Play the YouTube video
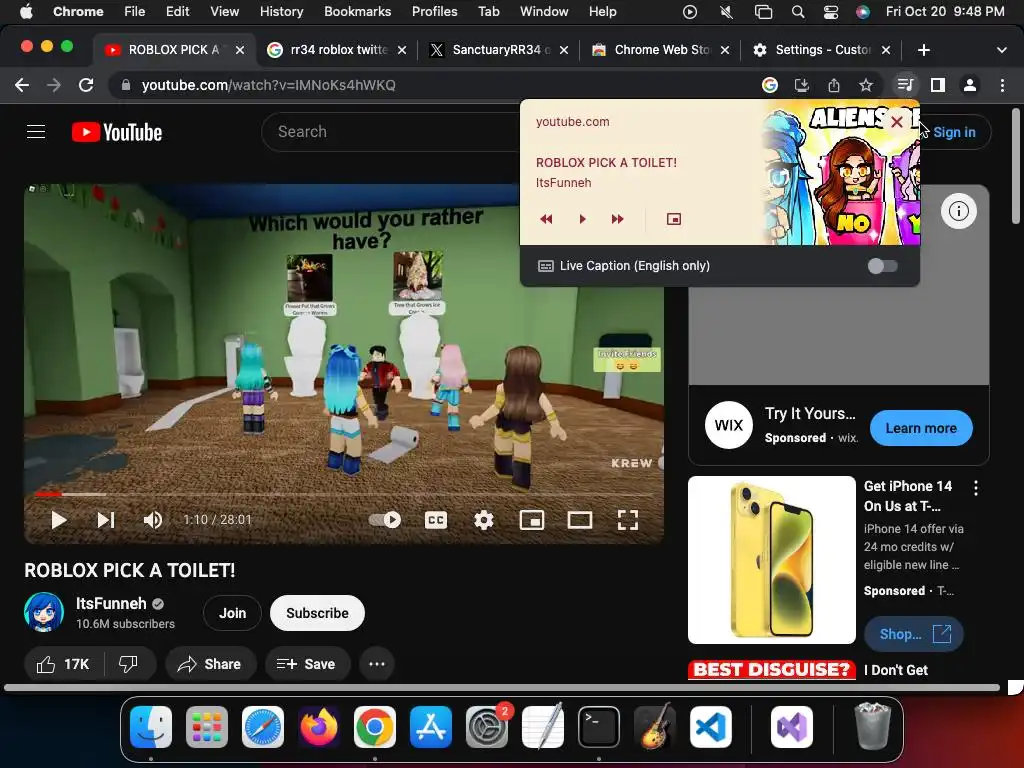This screenshot has height=768, width=1024. click(59, 520)
